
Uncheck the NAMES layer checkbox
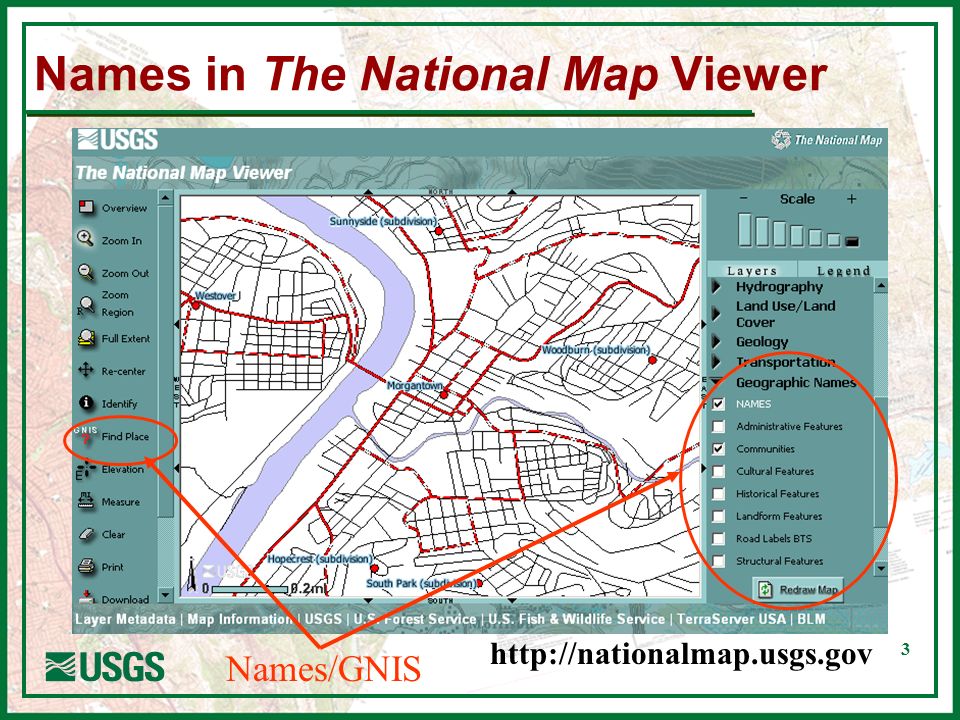point(718,403)
